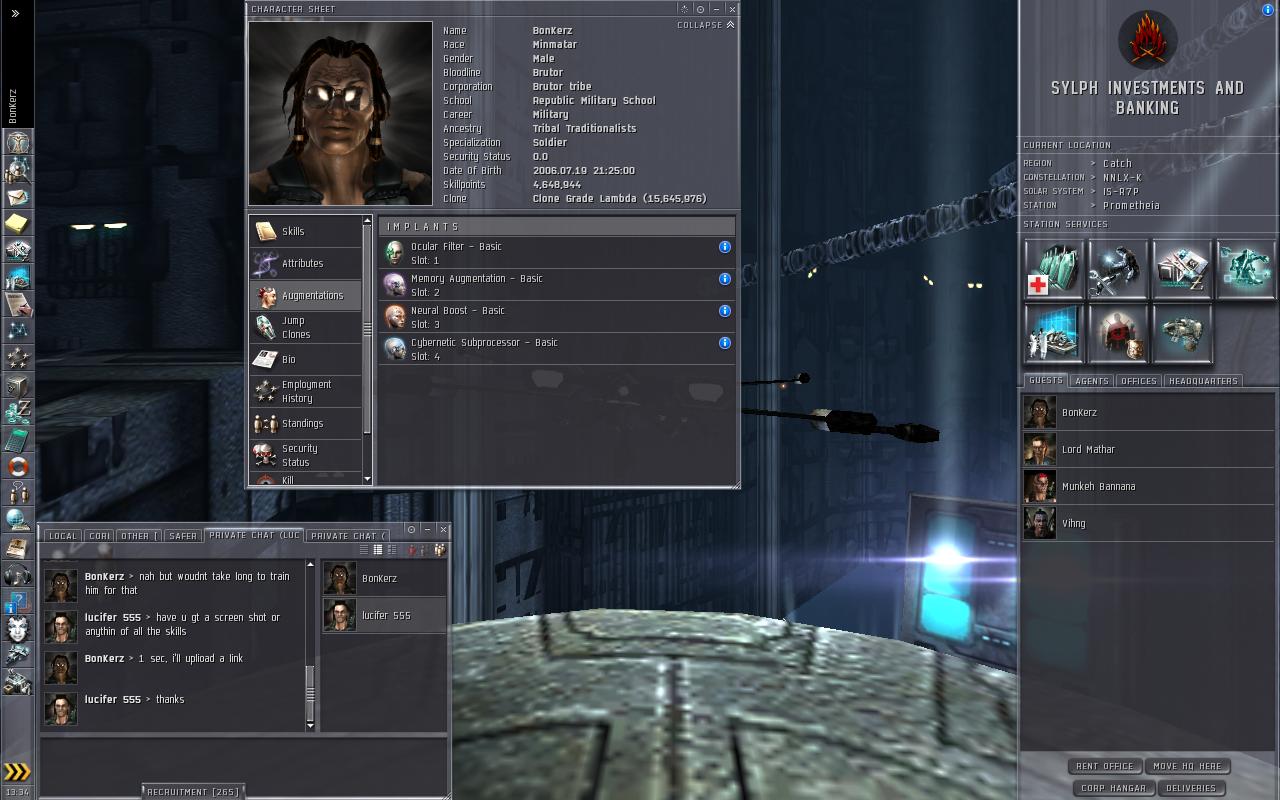Click the Move HQ Here button
Image resolution: width=1280 pixels, height=800 pixels.
coord(1187,766)
